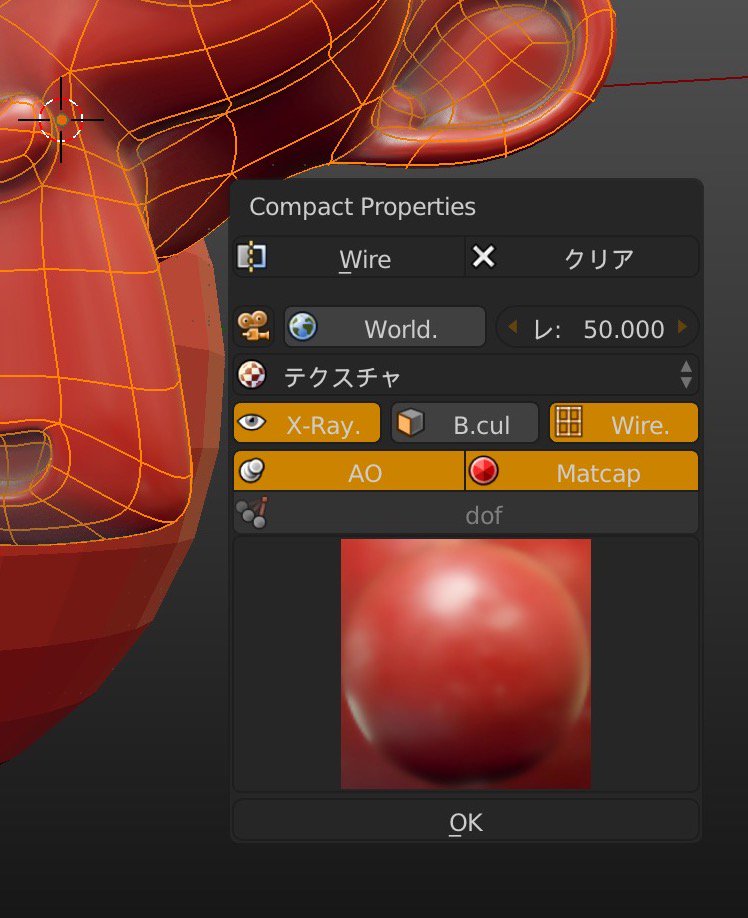Click the cube icon on B.cul
Viewport: 748px width, 918px height.
pos(410,422)
